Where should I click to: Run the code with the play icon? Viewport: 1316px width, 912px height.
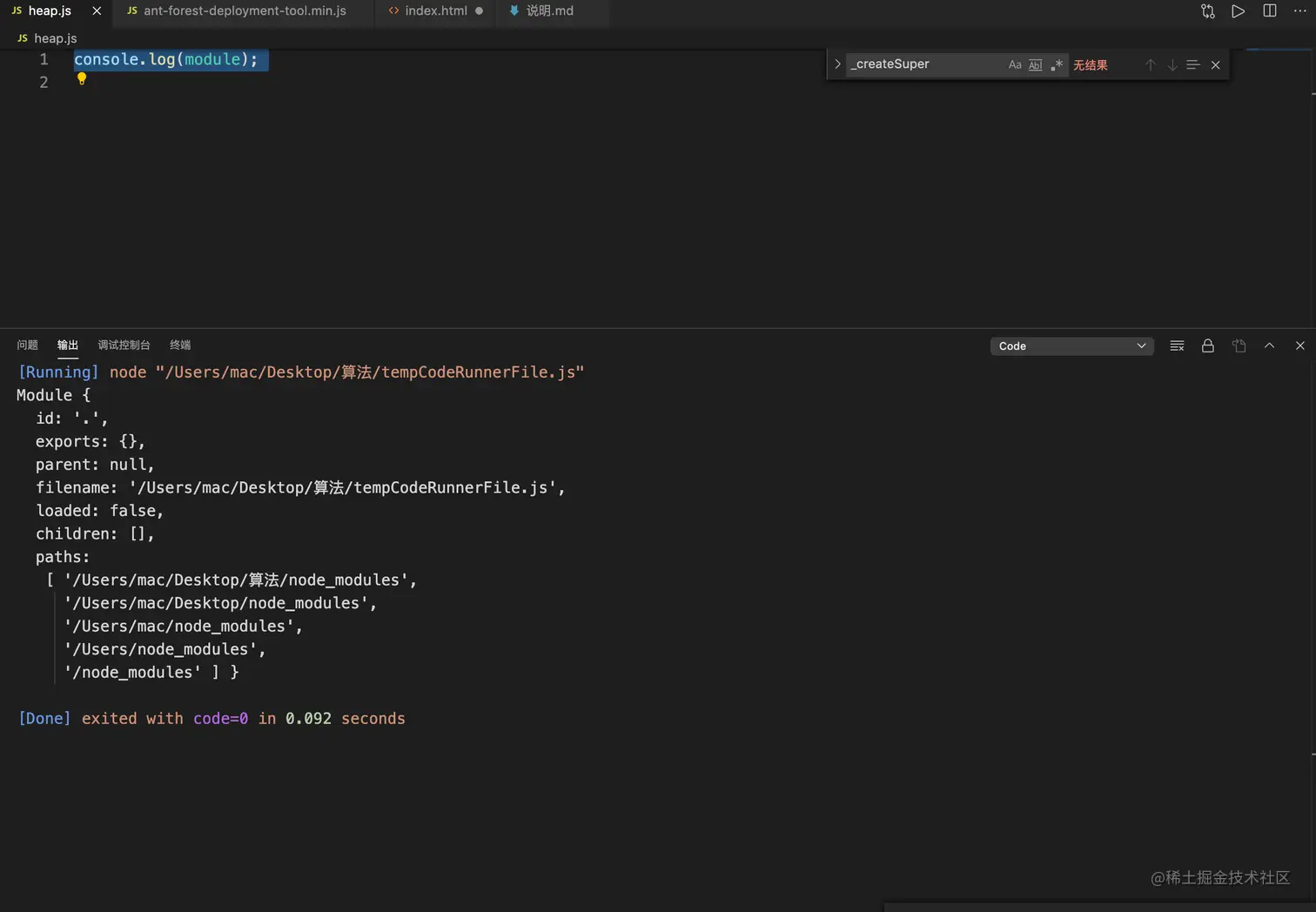[1238, 11]
